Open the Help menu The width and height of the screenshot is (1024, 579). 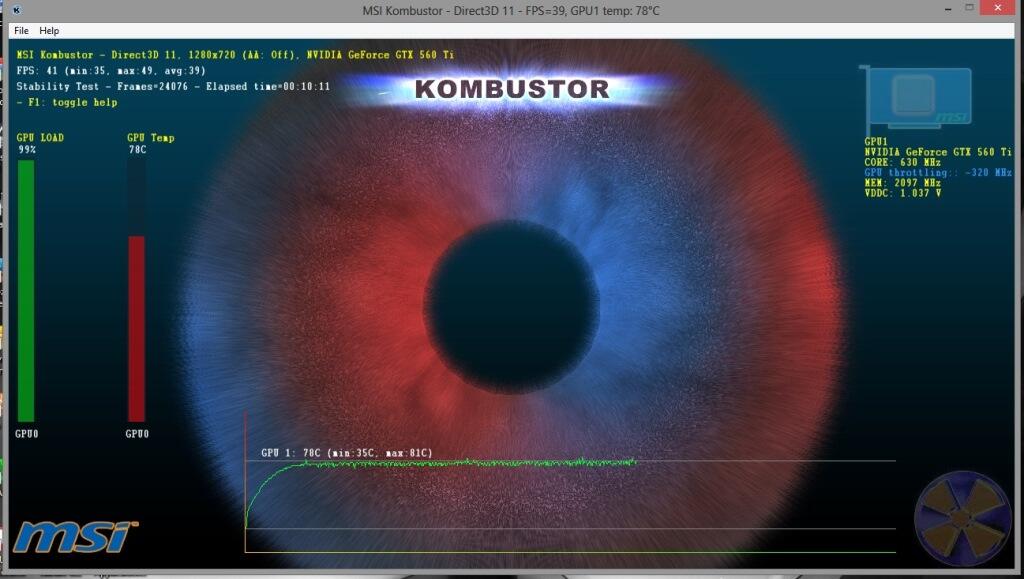coord(49,31)
